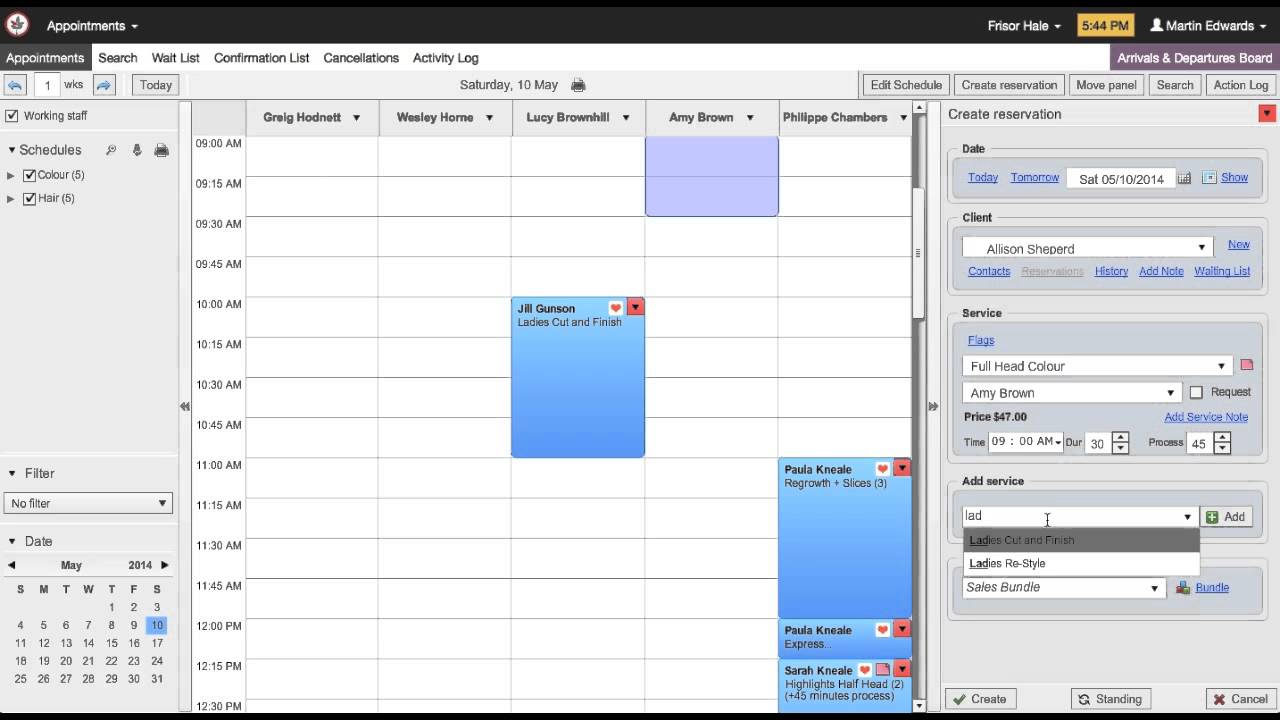
Task: Switch to the Cancellations tab
Action: point(361,58)
